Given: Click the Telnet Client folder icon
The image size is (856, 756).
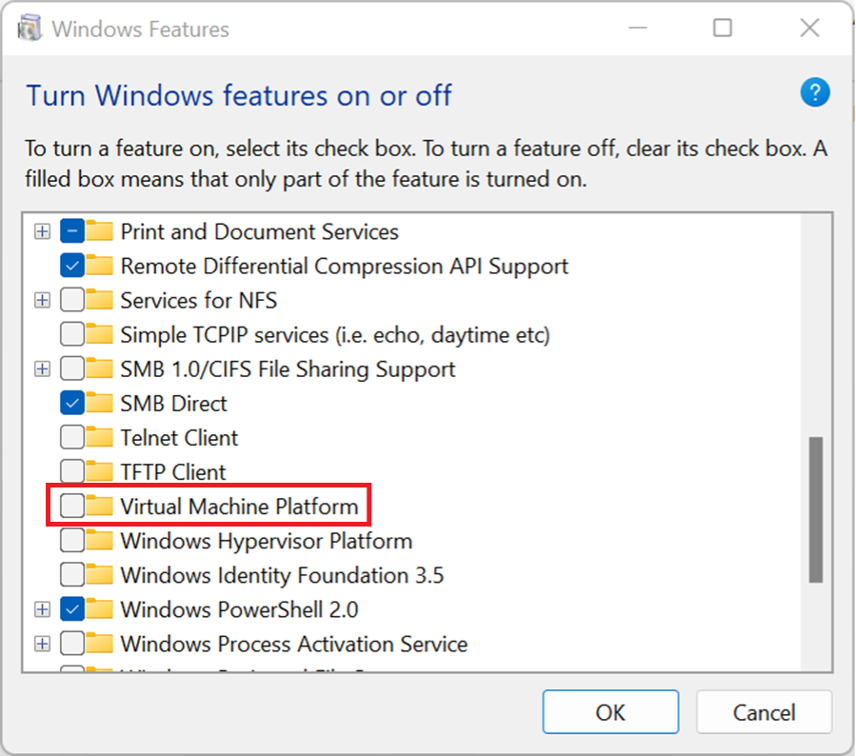Looking at the screenshot, I should point(99,438).
